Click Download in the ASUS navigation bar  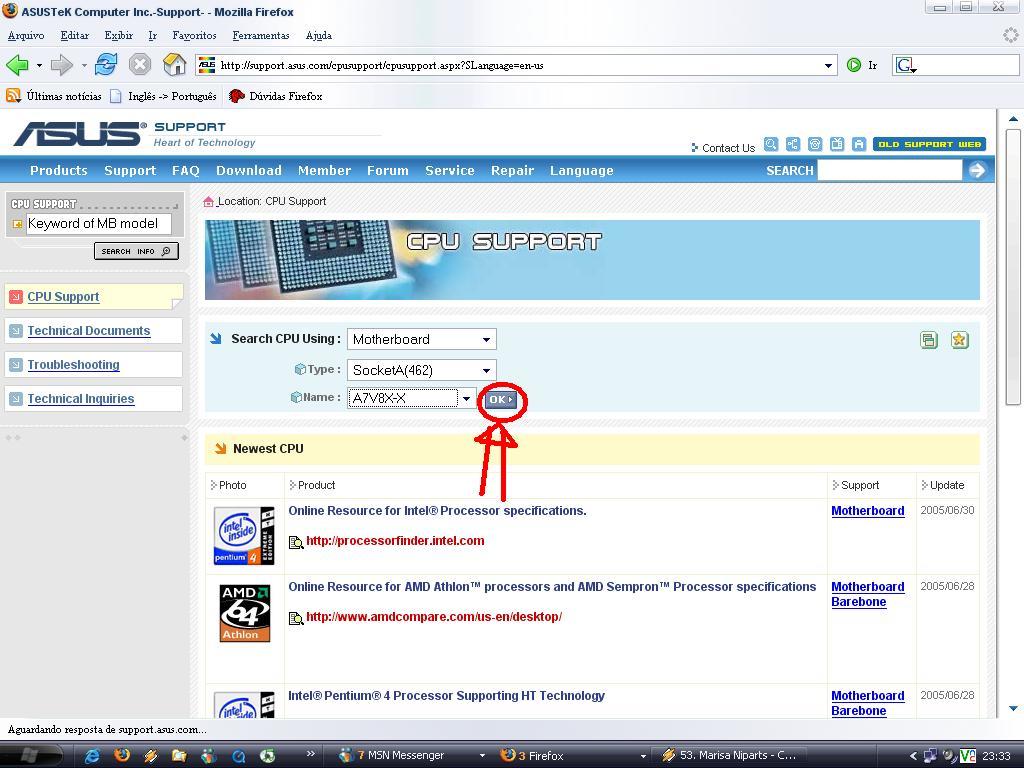249,170
